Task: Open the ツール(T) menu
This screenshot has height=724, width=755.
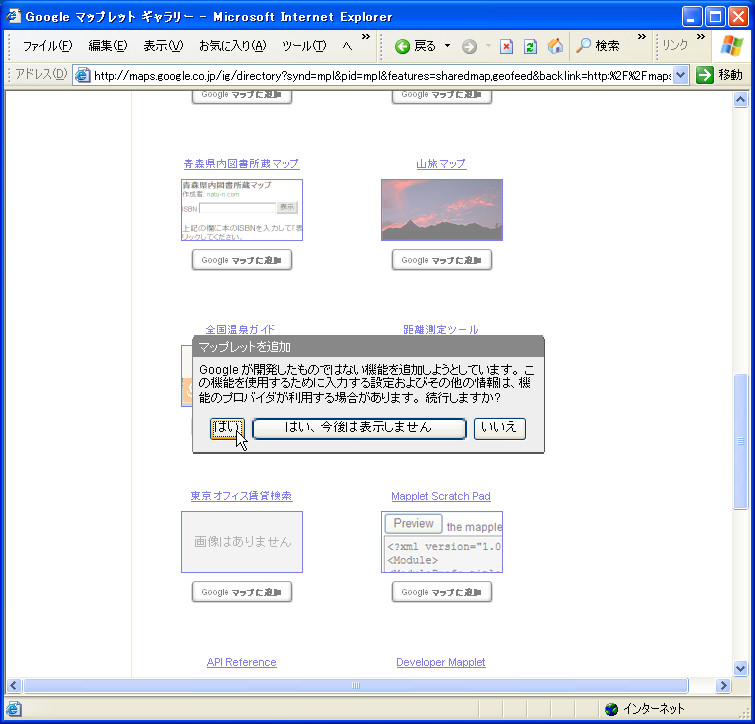Action: [x=304, y=46]
